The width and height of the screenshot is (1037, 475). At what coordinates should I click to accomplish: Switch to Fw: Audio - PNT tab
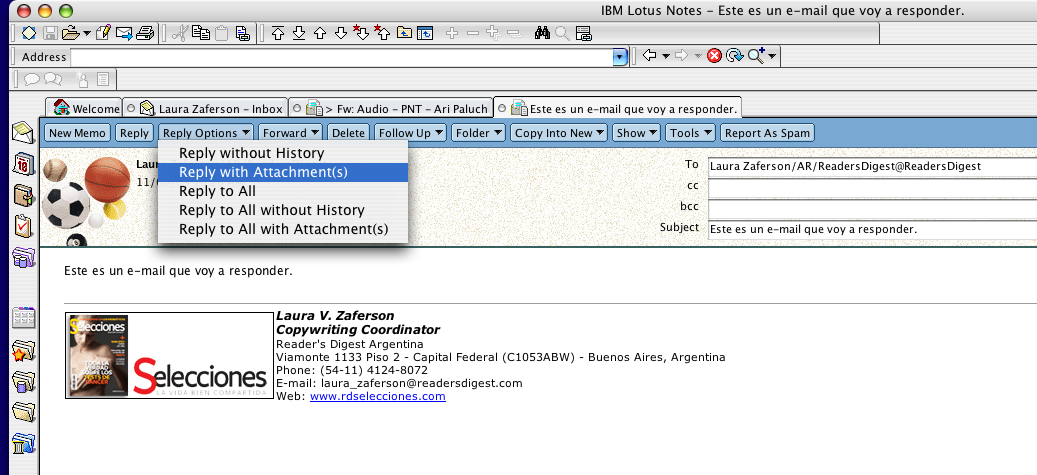coord(398,108)
